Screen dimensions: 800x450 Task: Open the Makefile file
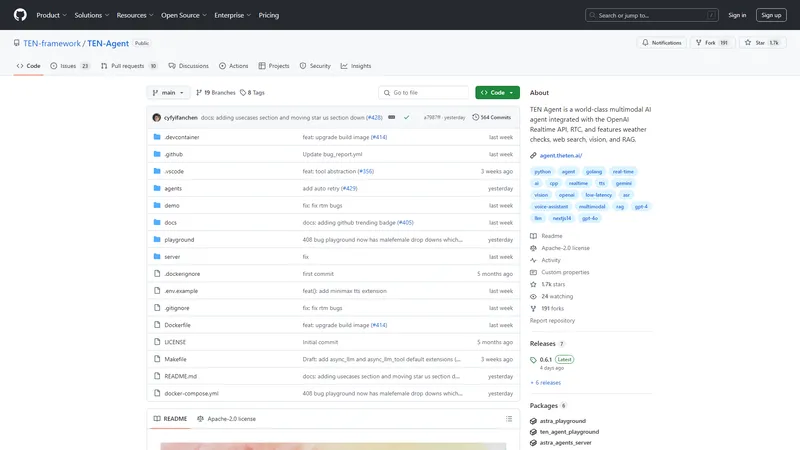click(175, 359)
